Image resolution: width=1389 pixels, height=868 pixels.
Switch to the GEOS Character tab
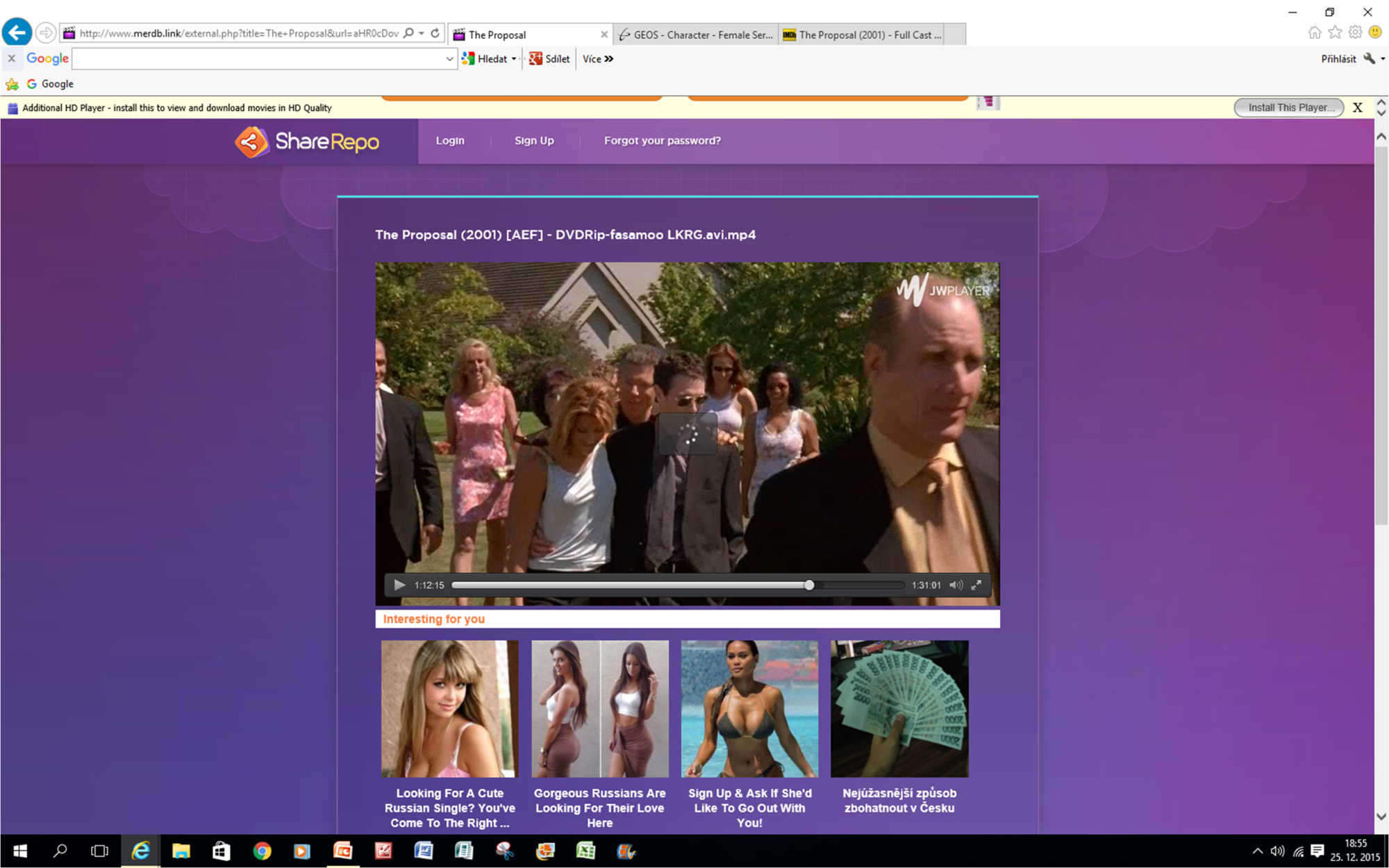(x=697, y=35)
